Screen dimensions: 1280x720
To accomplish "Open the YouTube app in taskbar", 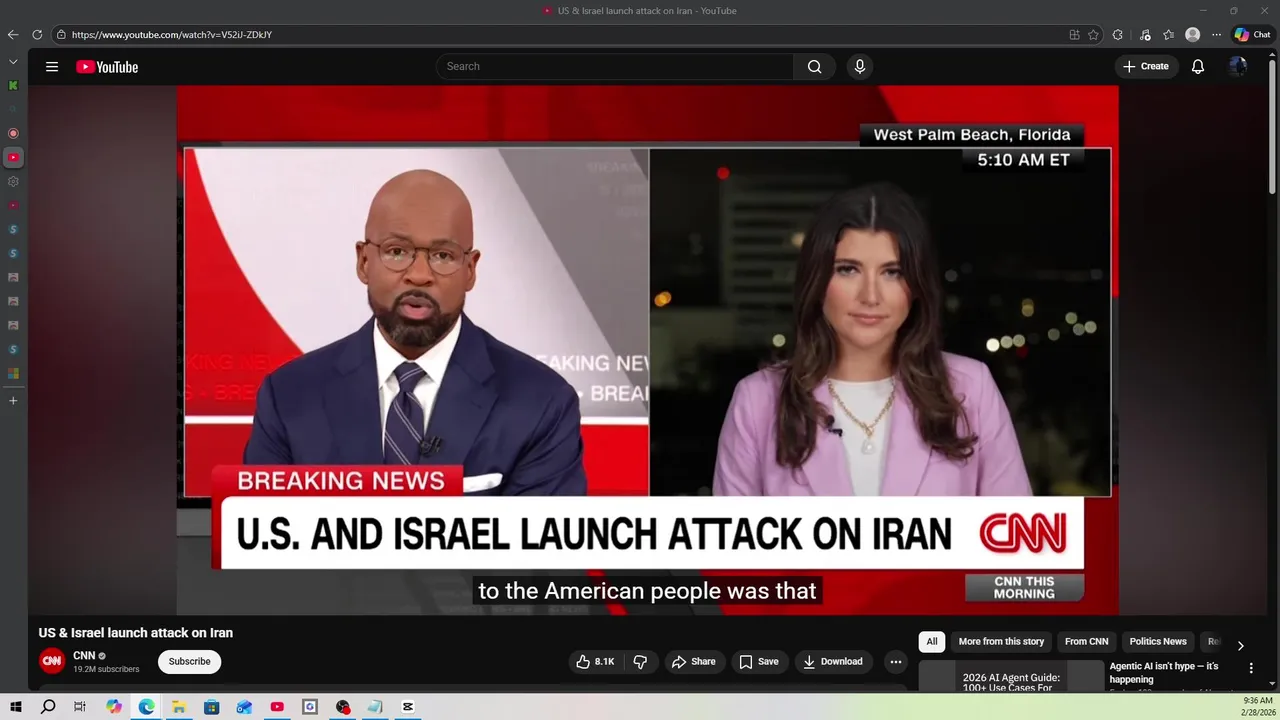I will [x=277, y=707].
